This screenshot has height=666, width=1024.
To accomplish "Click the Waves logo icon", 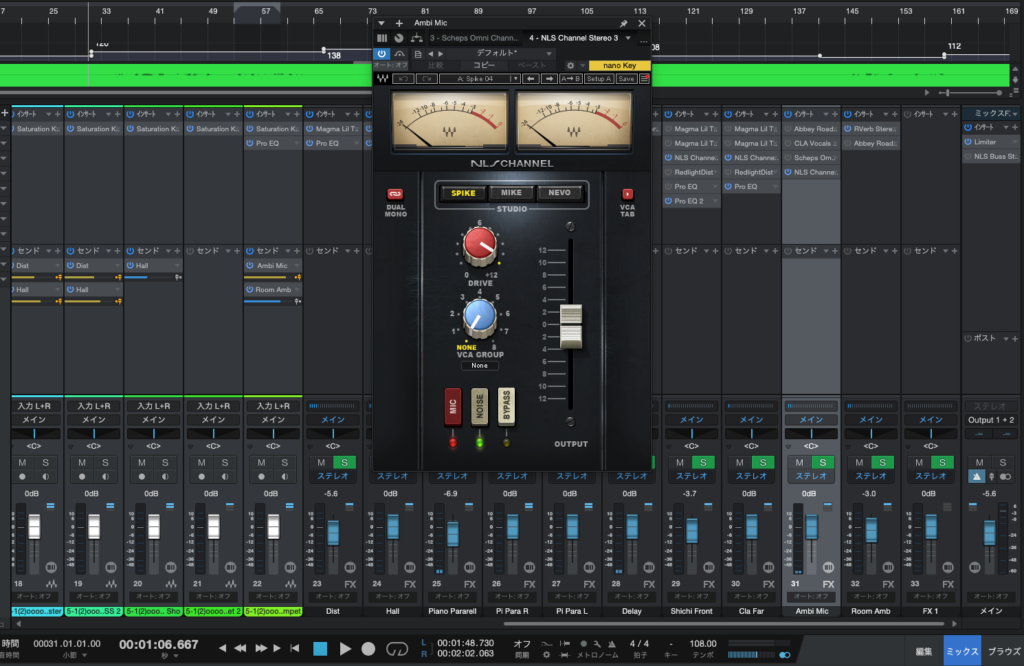I will (x=383, y=78).
